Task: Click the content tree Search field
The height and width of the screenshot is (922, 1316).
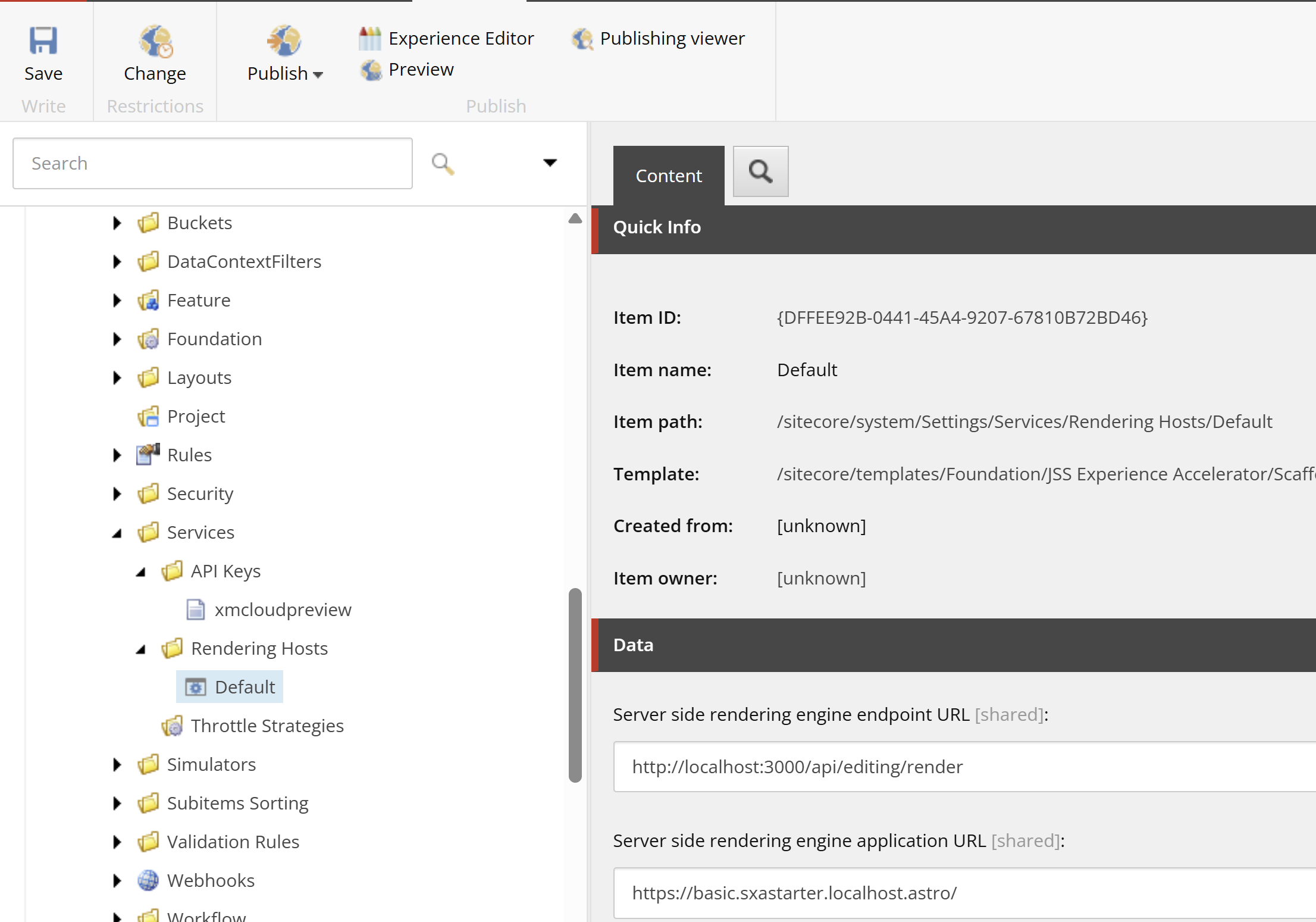Action: 212,164
